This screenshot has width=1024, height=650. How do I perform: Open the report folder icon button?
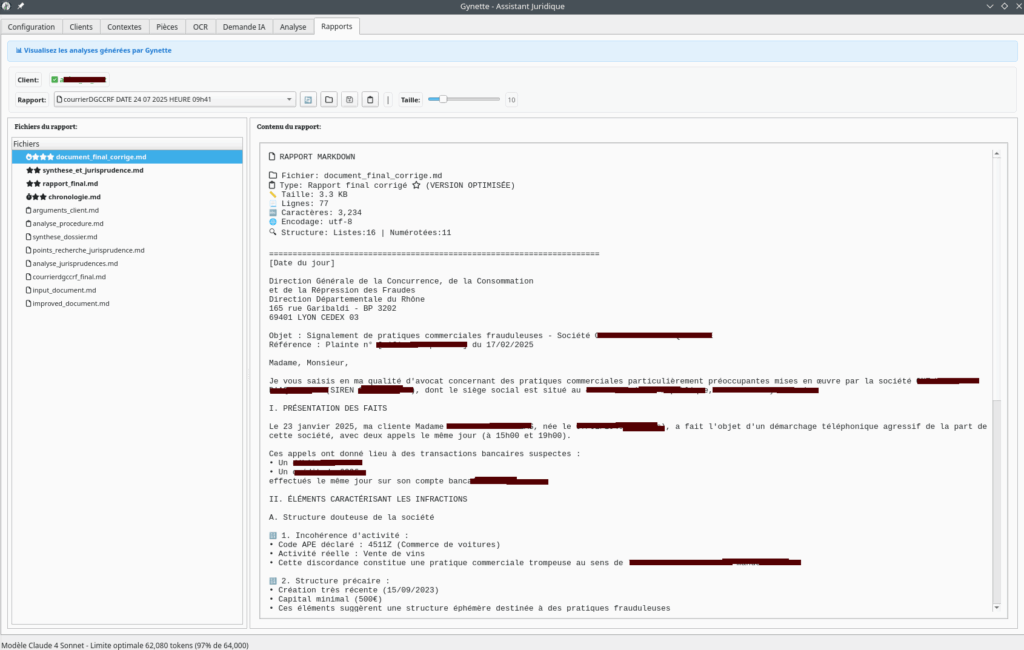329,100
